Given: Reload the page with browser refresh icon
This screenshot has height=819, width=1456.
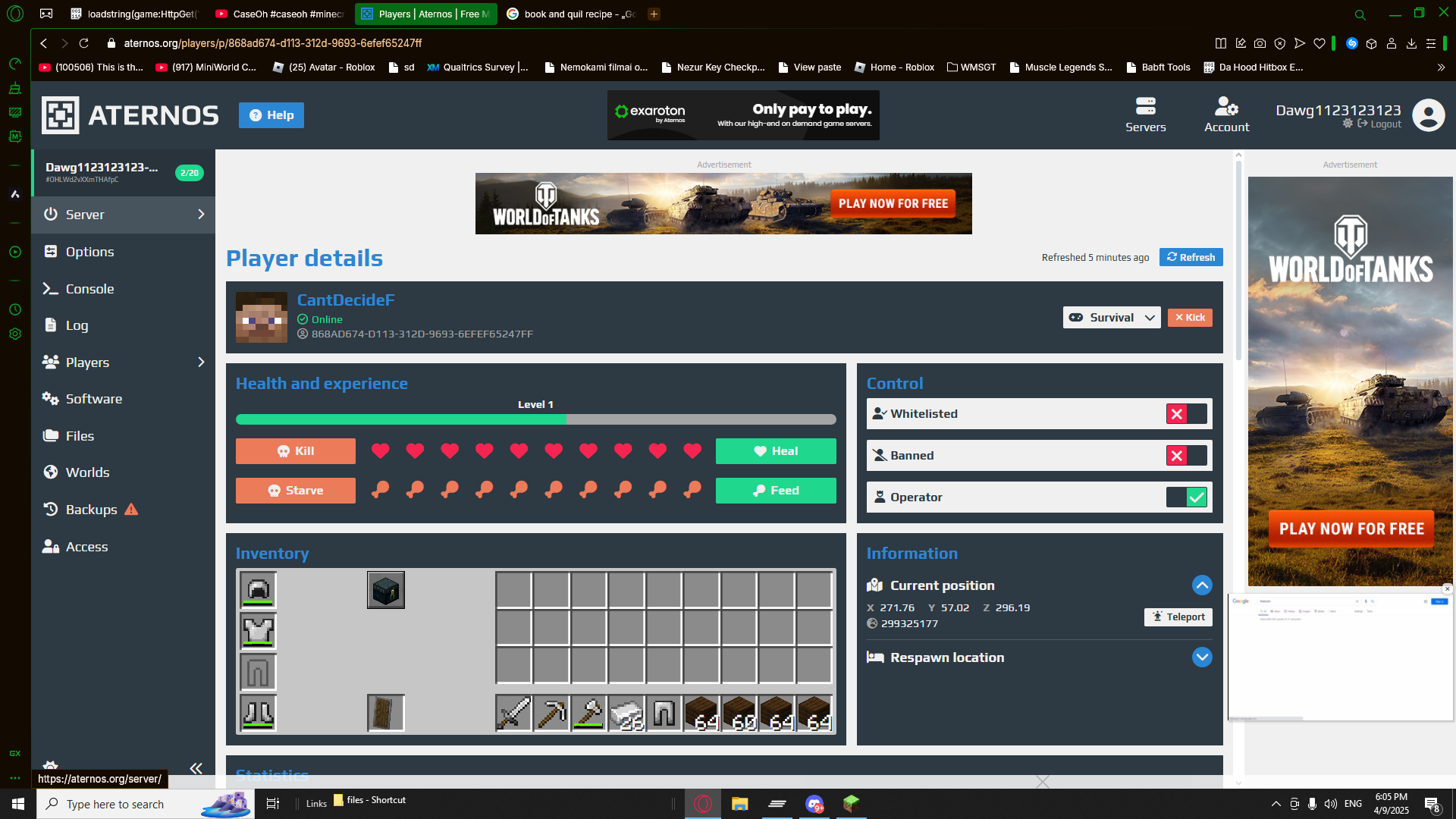Looking at the screenshot, I should 84,43.
